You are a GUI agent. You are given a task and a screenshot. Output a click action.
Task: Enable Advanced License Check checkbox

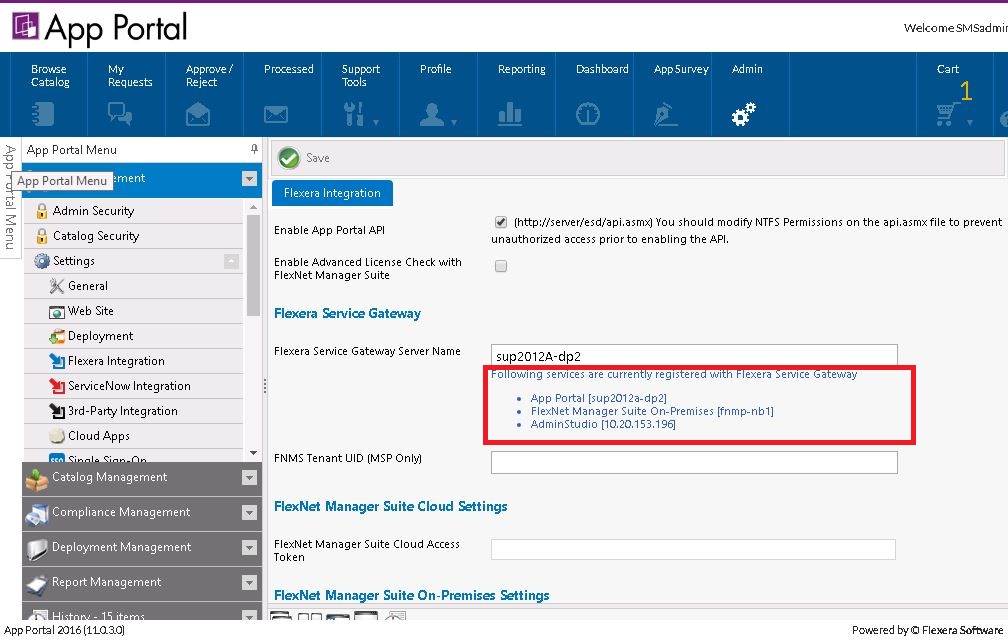(x=501, y=266)
